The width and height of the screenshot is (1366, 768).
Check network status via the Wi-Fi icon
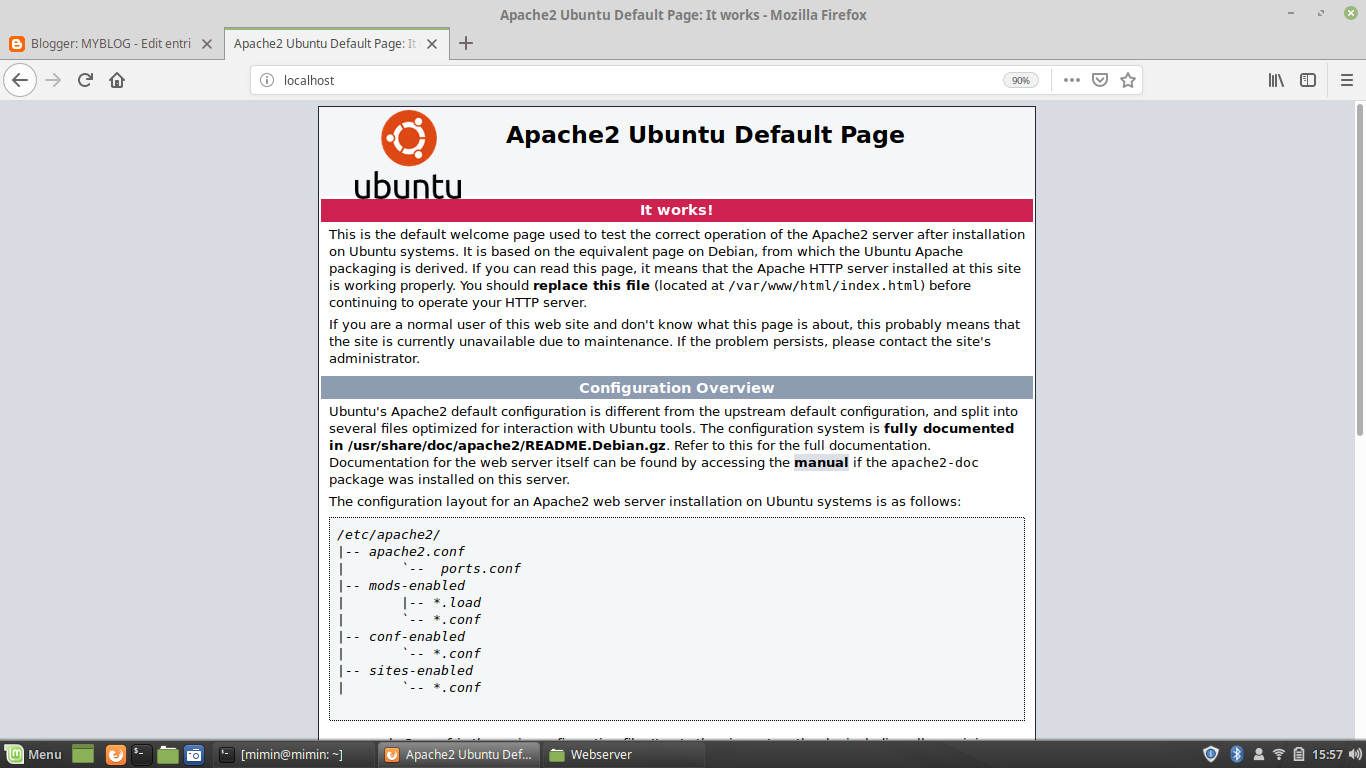click(1279, 755)
